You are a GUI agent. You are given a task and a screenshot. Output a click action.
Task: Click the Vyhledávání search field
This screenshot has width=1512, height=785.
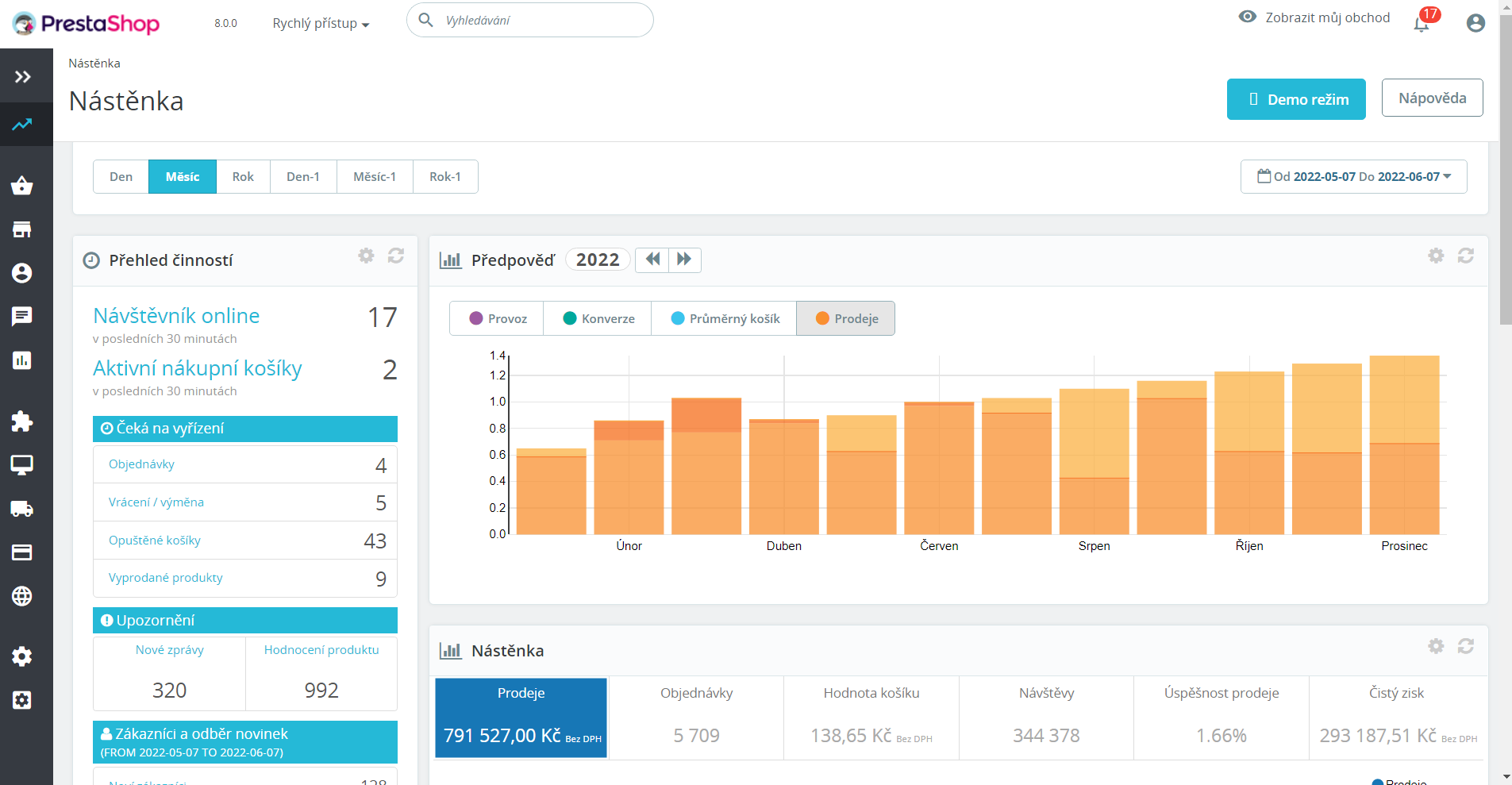(x=540, y=21)
